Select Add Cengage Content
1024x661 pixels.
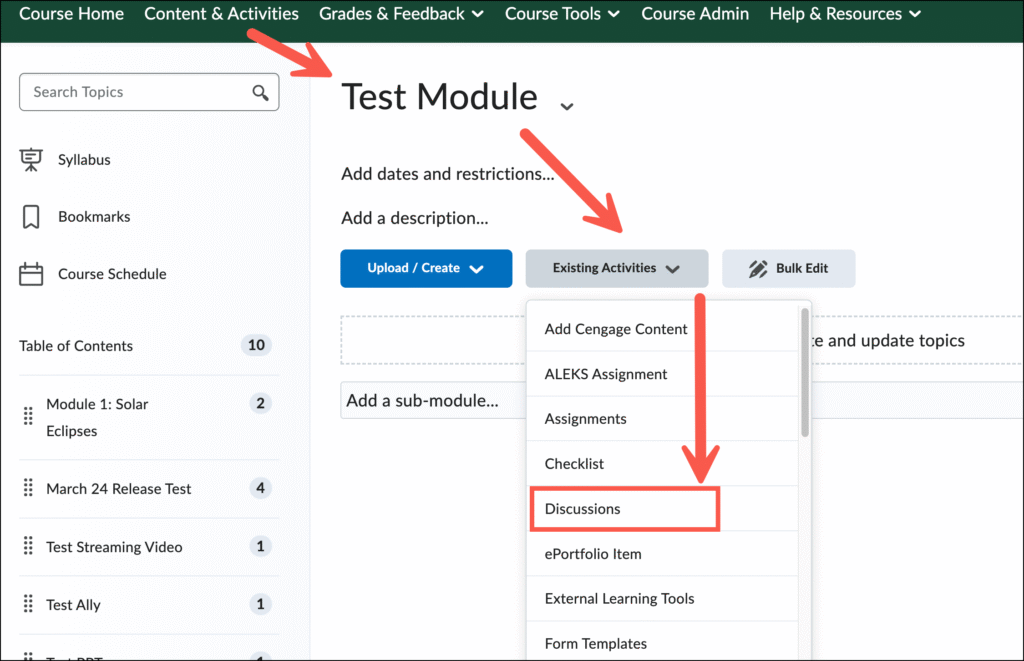662,329
